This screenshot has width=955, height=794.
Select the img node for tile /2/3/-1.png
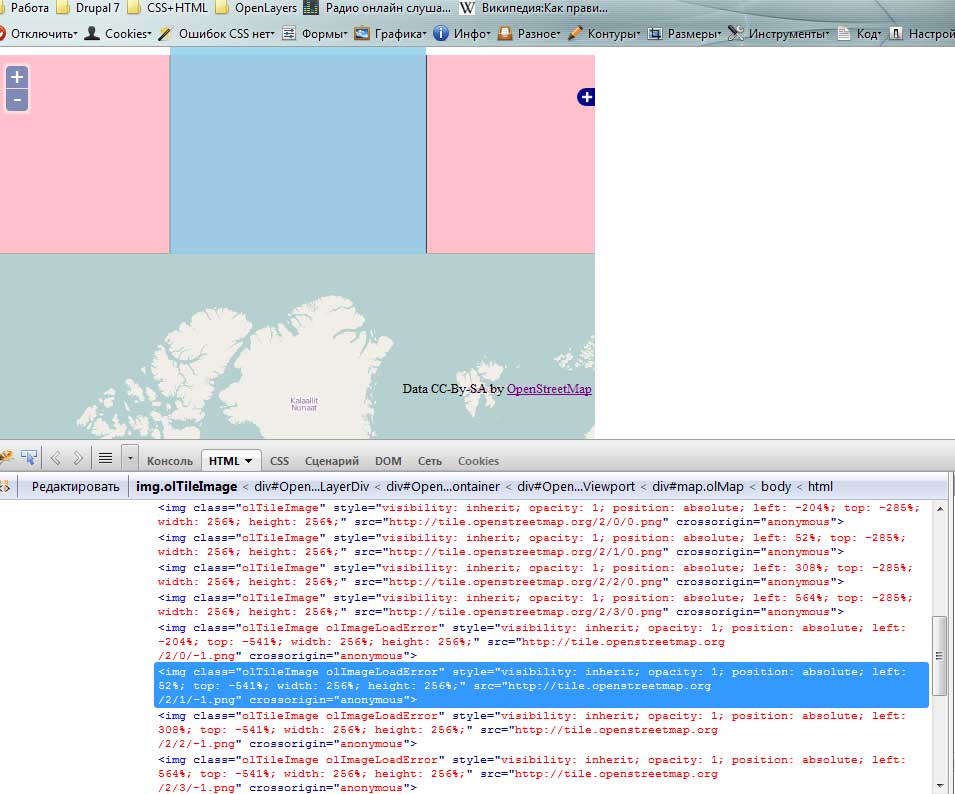tap(532, 773)
